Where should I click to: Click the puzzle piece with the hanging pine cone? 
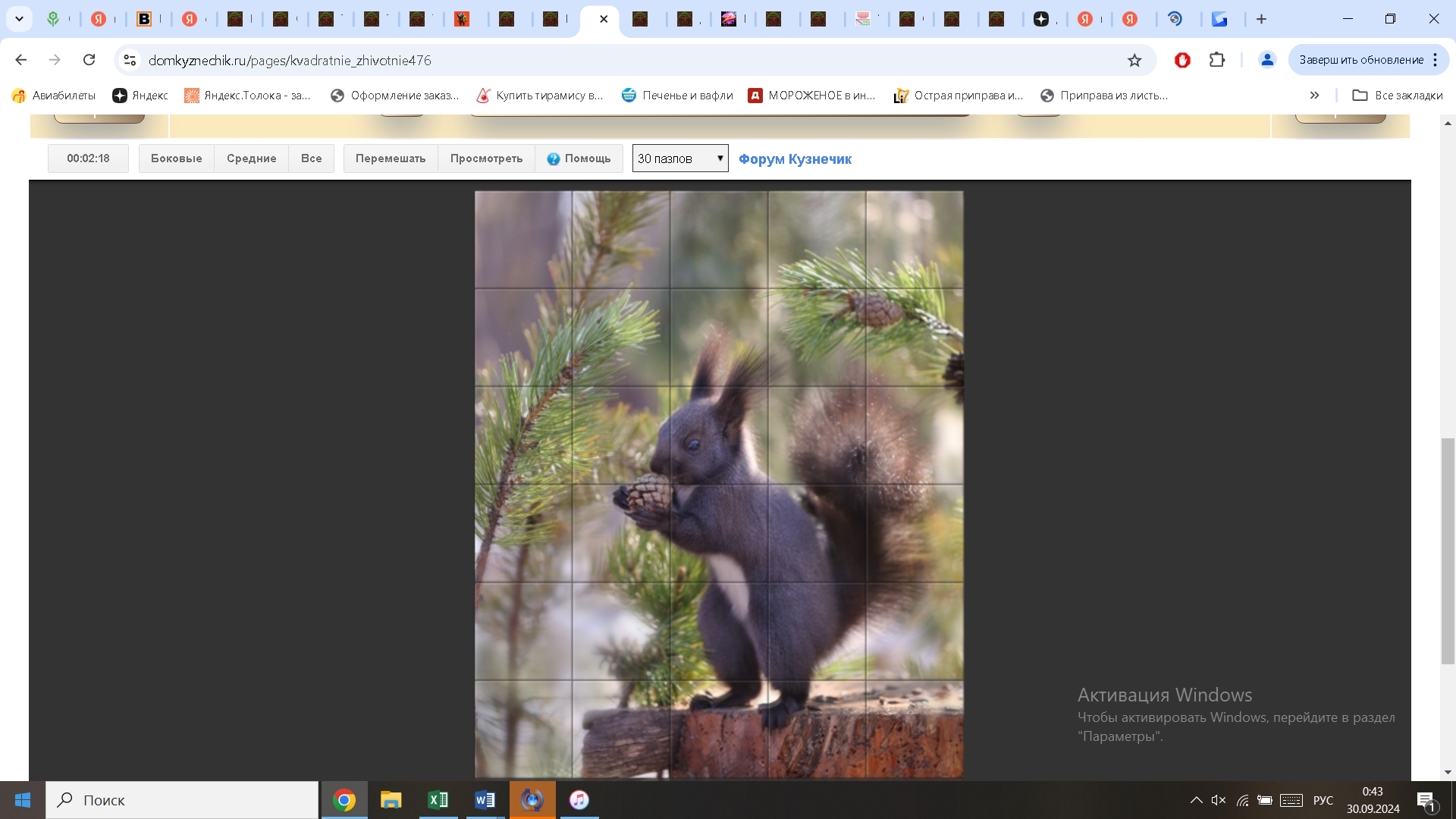915,337
